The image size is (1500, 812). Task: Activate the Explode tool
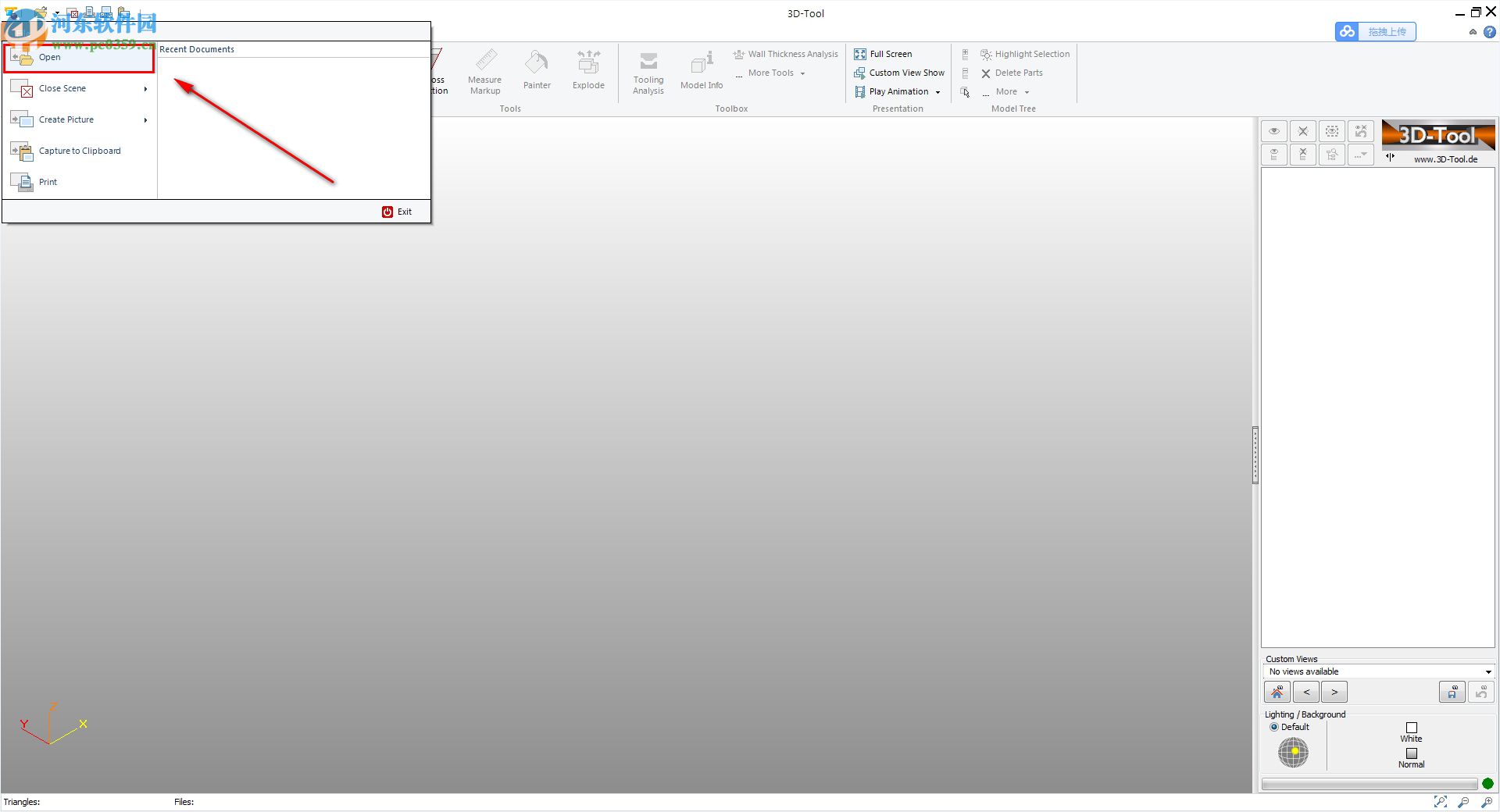click(587, 70)
